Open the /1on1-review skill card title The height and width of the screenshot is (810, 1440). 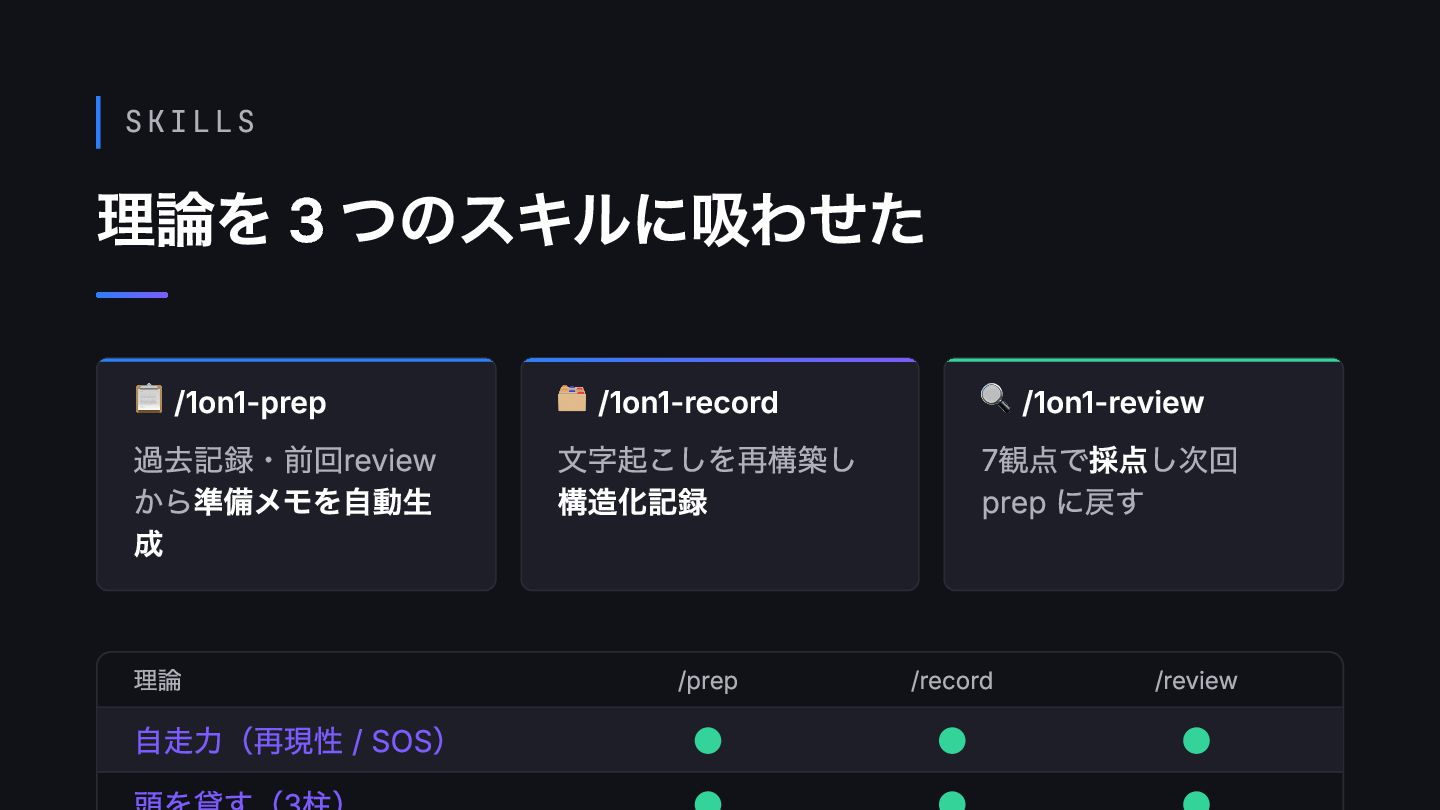point(1113,402)
